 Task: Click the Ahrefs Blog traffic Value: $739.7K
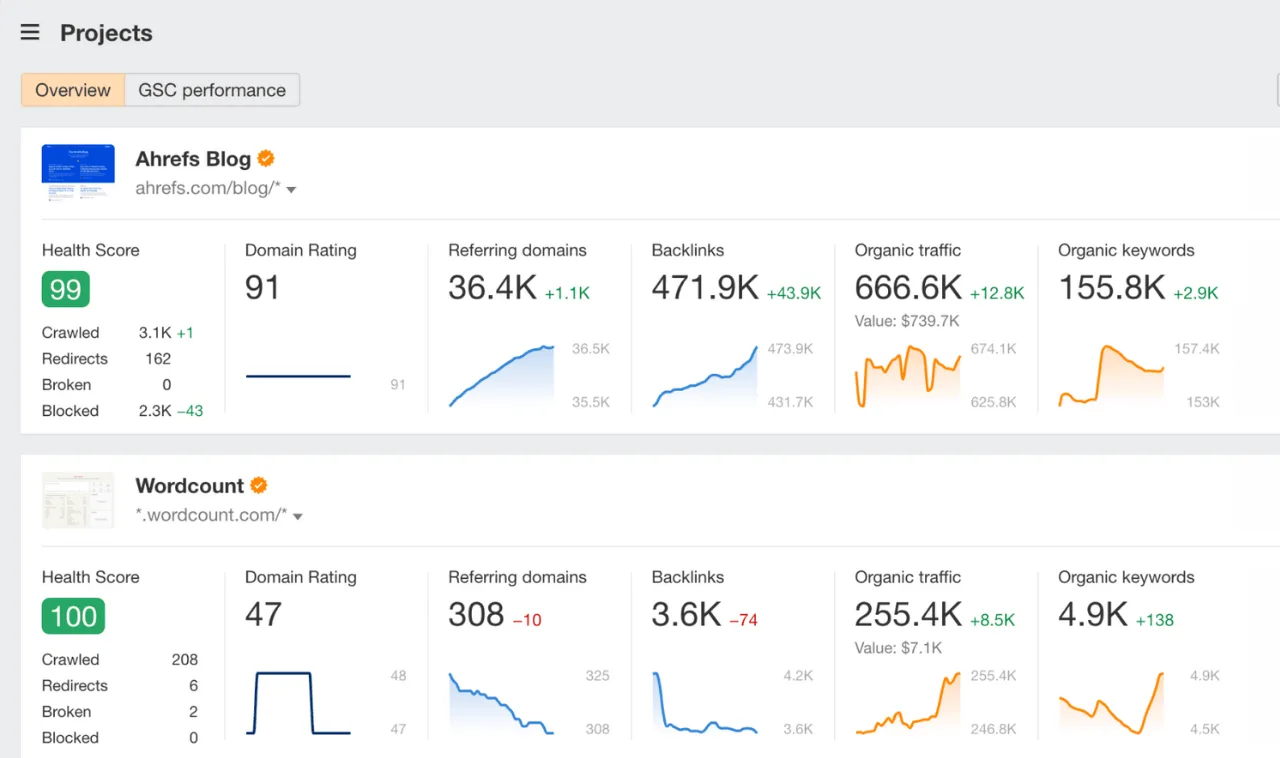click(x=907, y=321)
